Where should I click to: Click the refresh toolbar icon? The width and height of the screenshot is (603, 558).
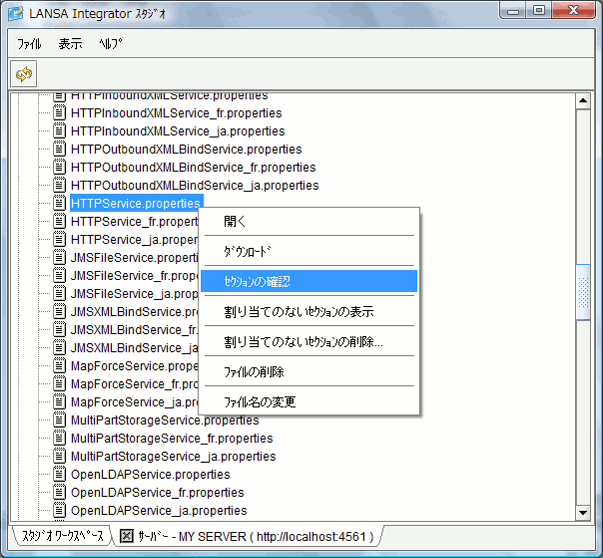click(x=24, y=74)
